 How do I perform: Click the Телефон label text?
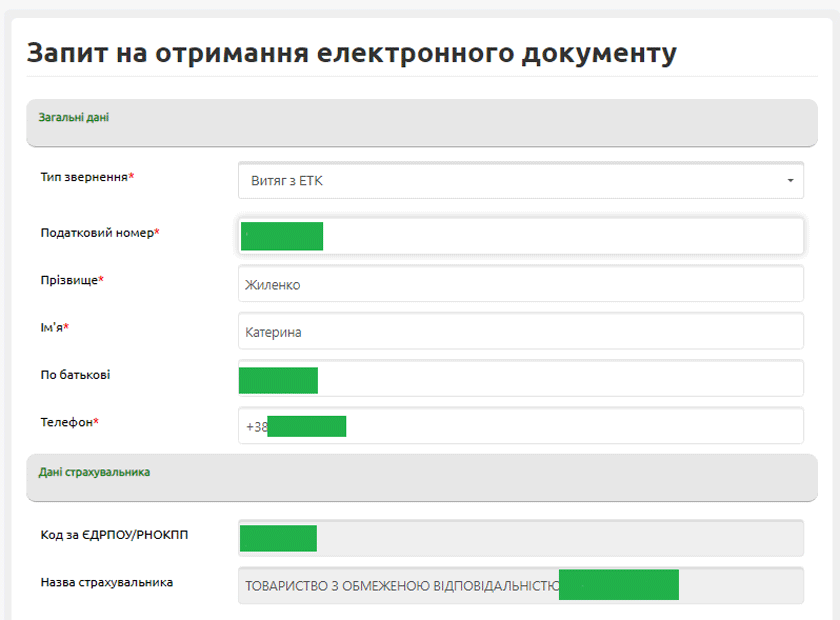[x=69, y=422]
